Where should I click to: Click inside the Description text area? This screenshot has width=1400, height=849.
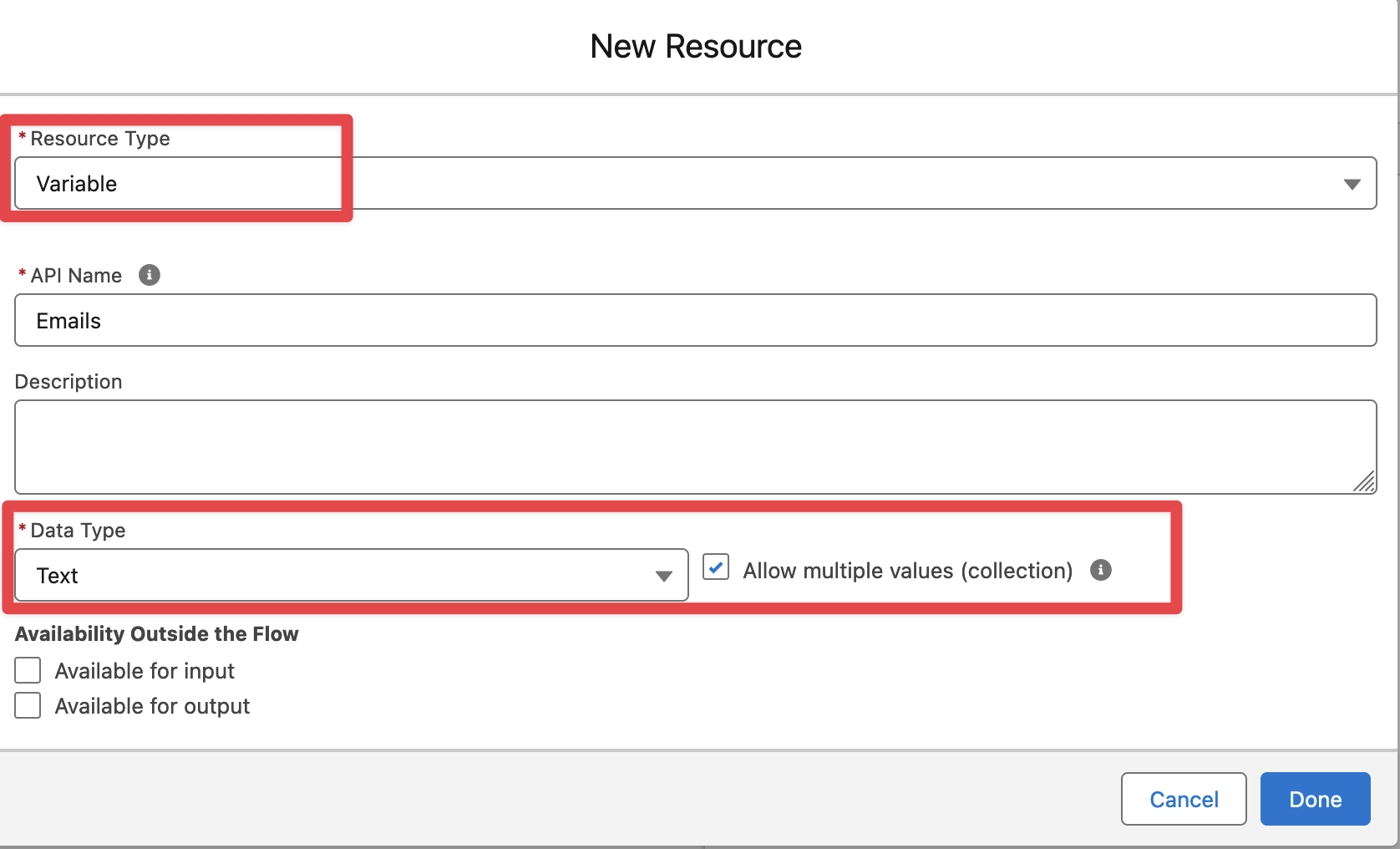[695, 447]
